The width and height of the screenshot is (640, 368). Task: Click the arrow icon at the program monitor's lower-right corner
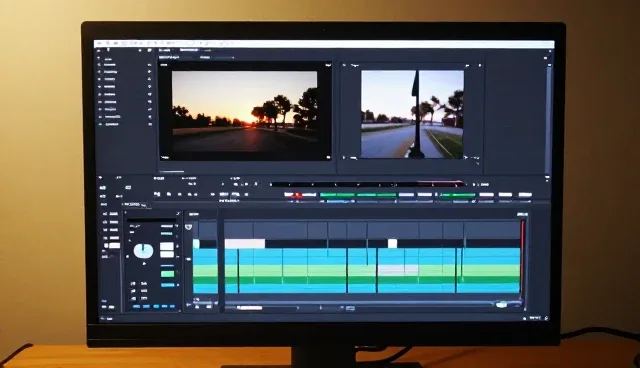point(466,157)
